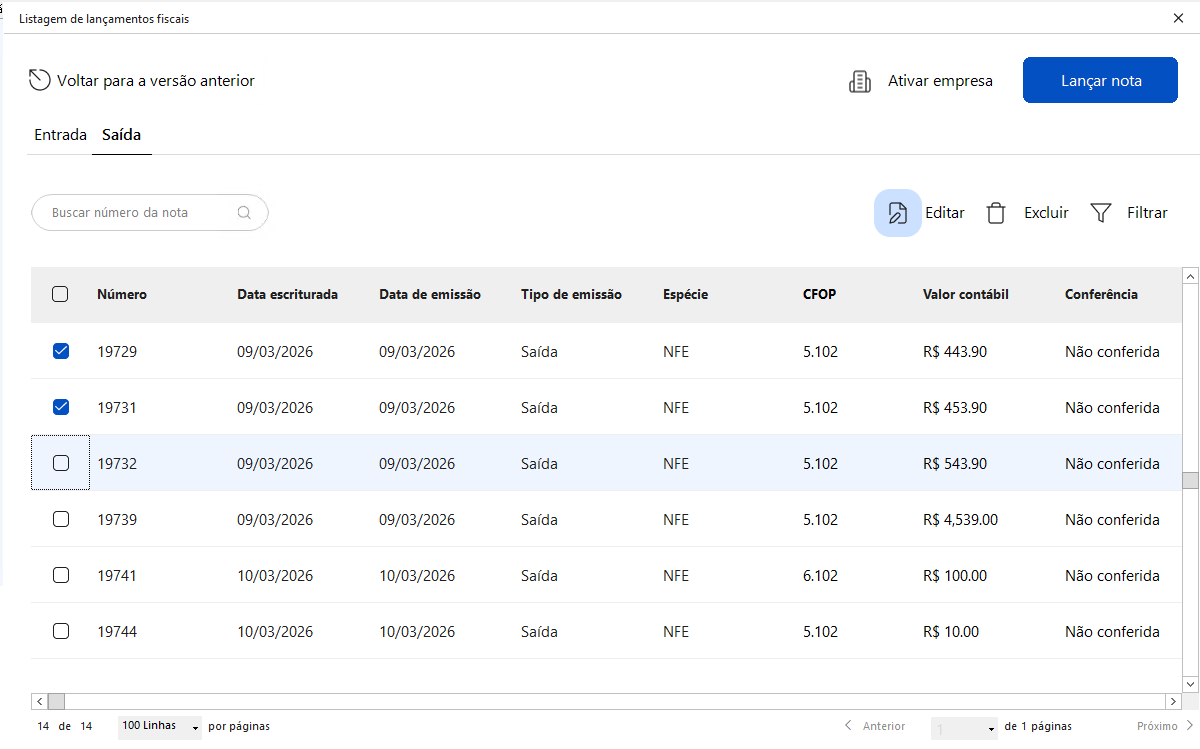Check the checkbox for nota 19732

61,463
